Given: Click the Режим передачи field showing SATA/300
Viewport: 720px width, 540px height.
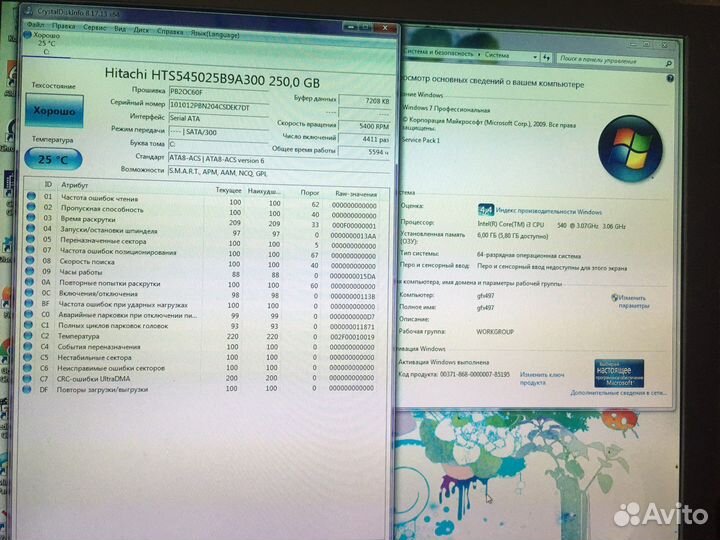Looking at the screenshot, I should point(218,132).
